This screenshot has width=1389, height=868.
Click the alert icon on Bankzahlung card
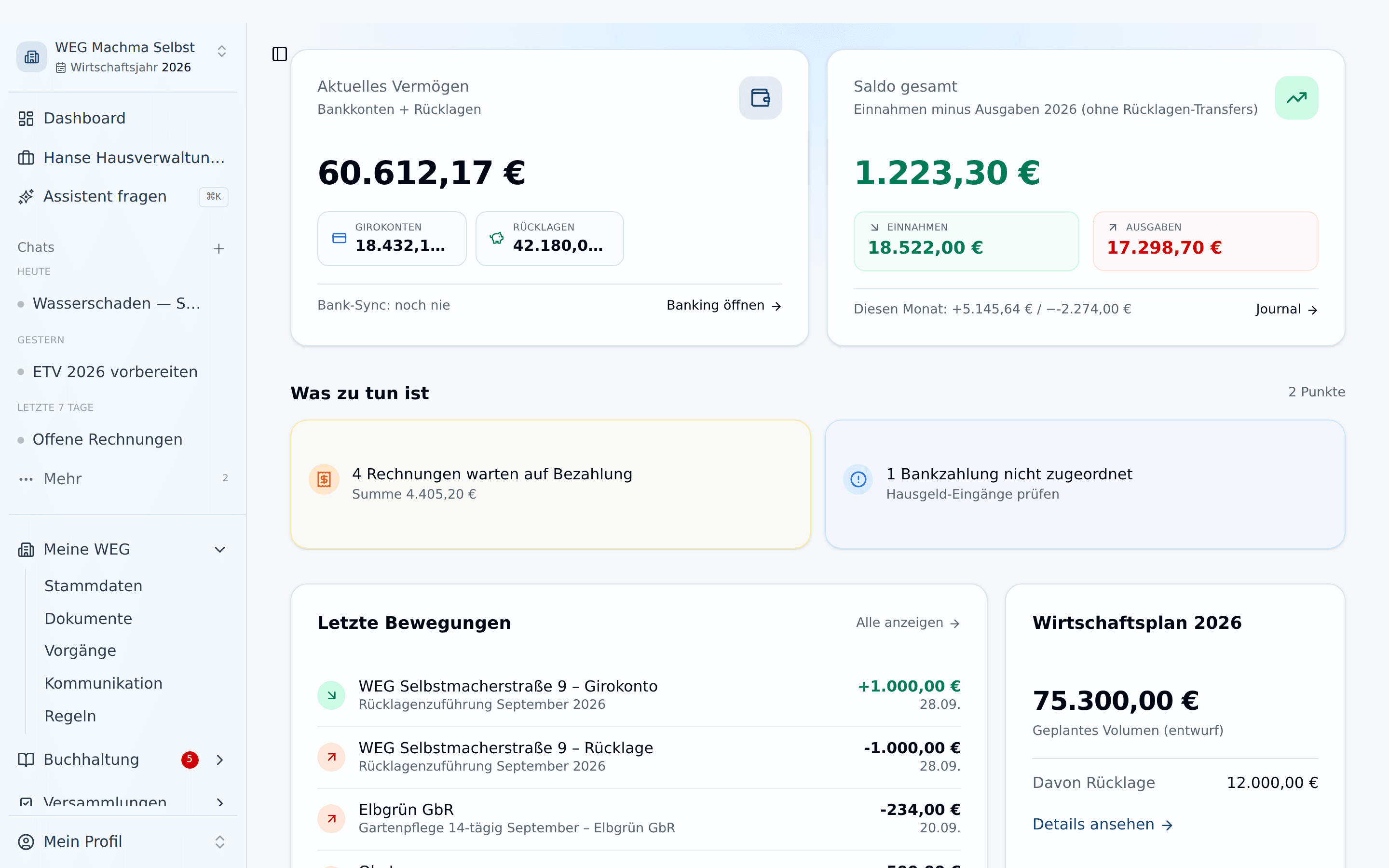point(858,479)
